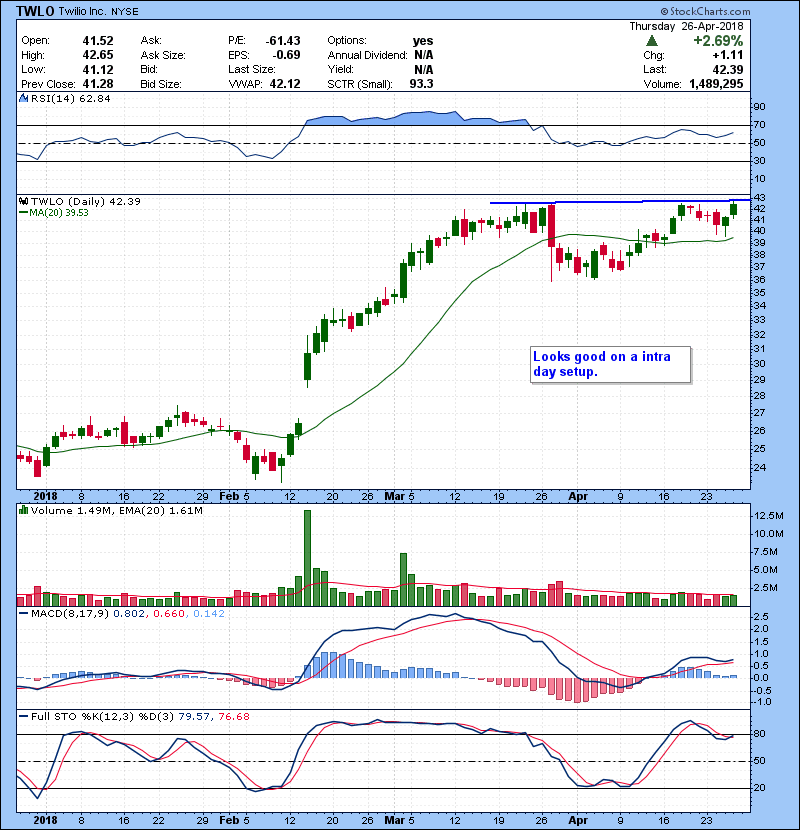Click the date Thursday 26-Apr-2018

pos(686,26)
